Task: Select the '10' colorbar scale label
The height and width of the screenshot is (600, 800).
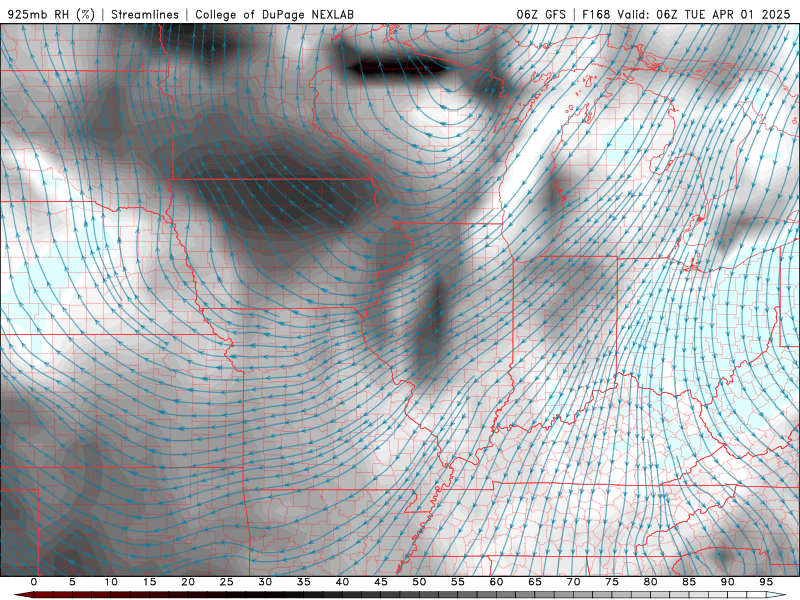Action: pyautogui.click(x=111, y=582)
